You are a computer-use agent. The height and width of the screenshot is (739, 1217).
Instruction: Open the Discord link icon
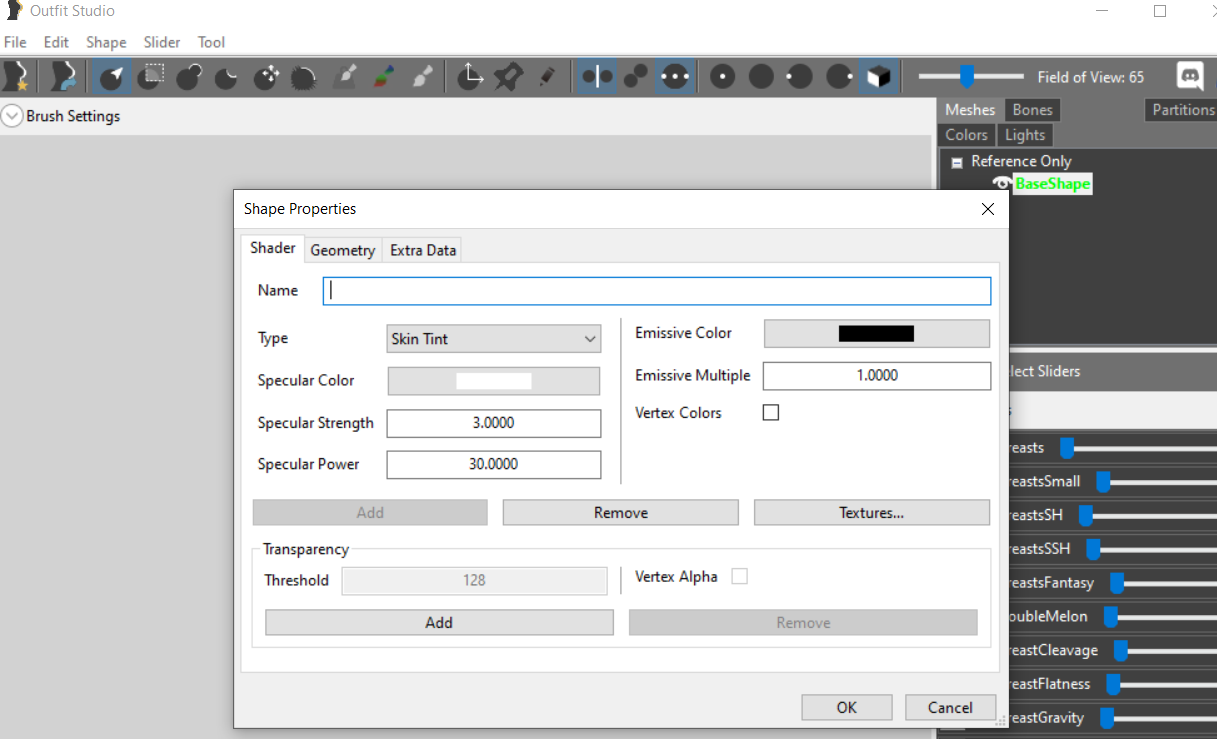coord(1190,77)
